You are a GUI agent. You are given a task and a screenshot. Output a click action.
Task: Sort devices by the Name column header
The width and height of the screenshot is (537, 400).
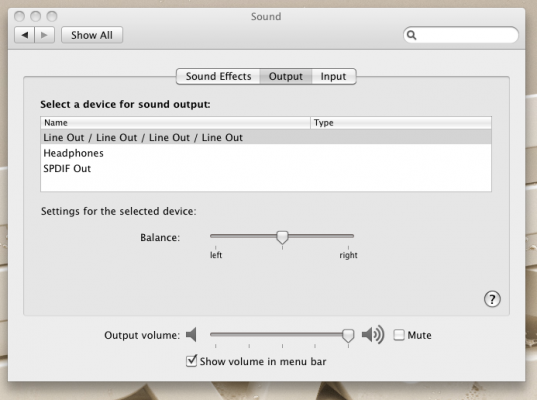175,123
